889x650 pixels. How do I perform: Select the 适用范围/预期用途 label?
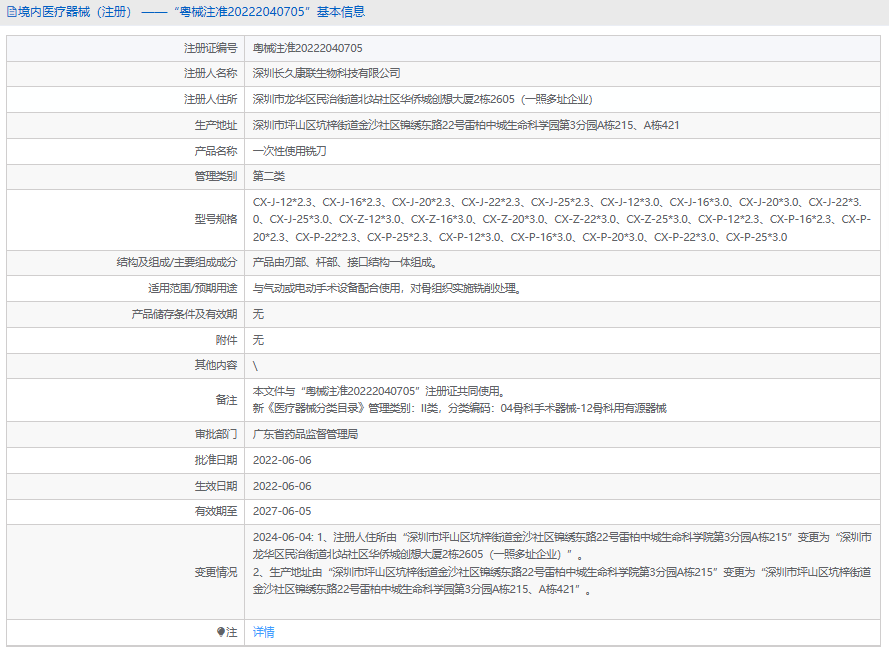click(x=193, y=288)
